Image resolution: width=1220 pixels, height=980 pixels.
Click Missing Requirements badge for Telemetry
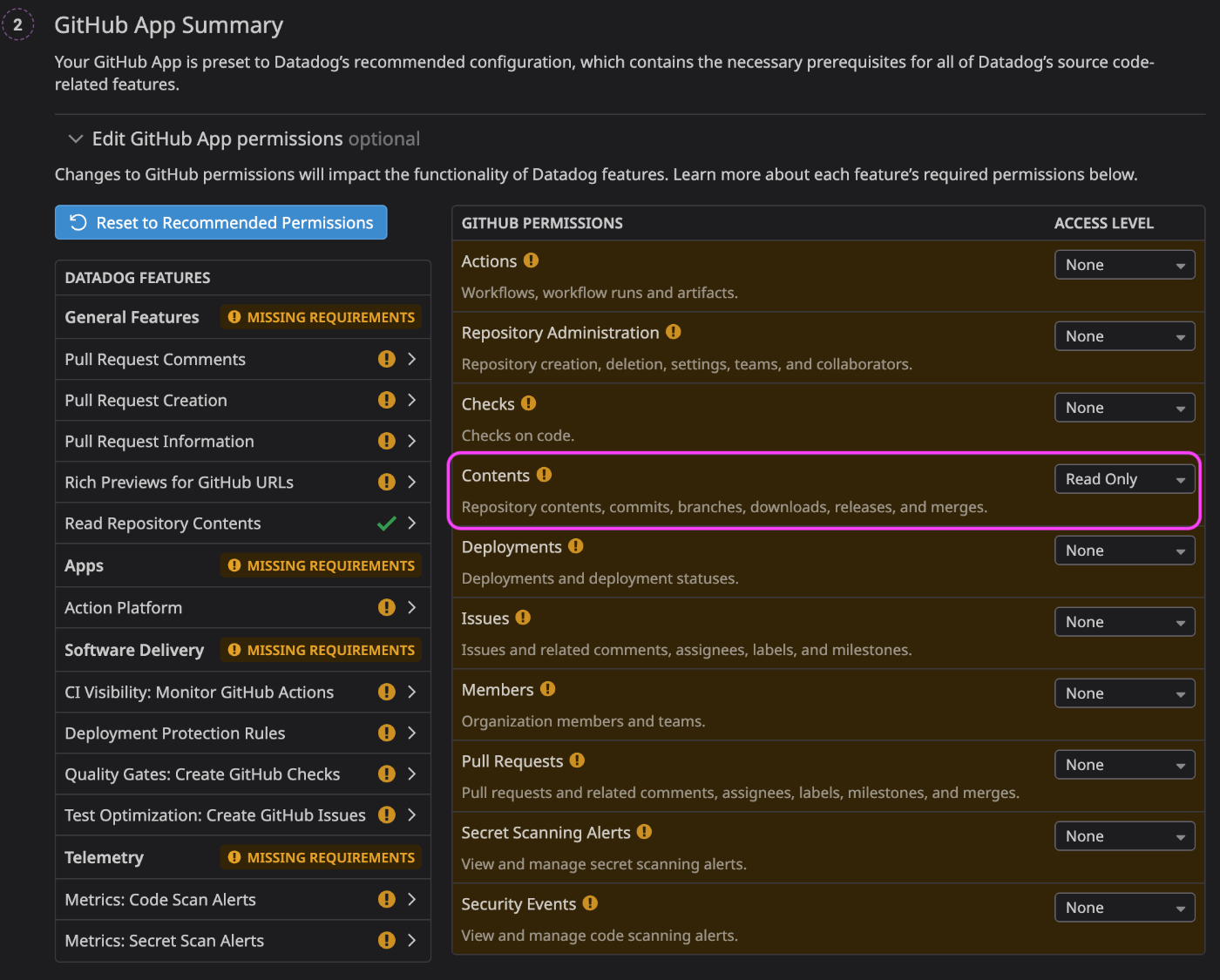[x=321, y=857]
